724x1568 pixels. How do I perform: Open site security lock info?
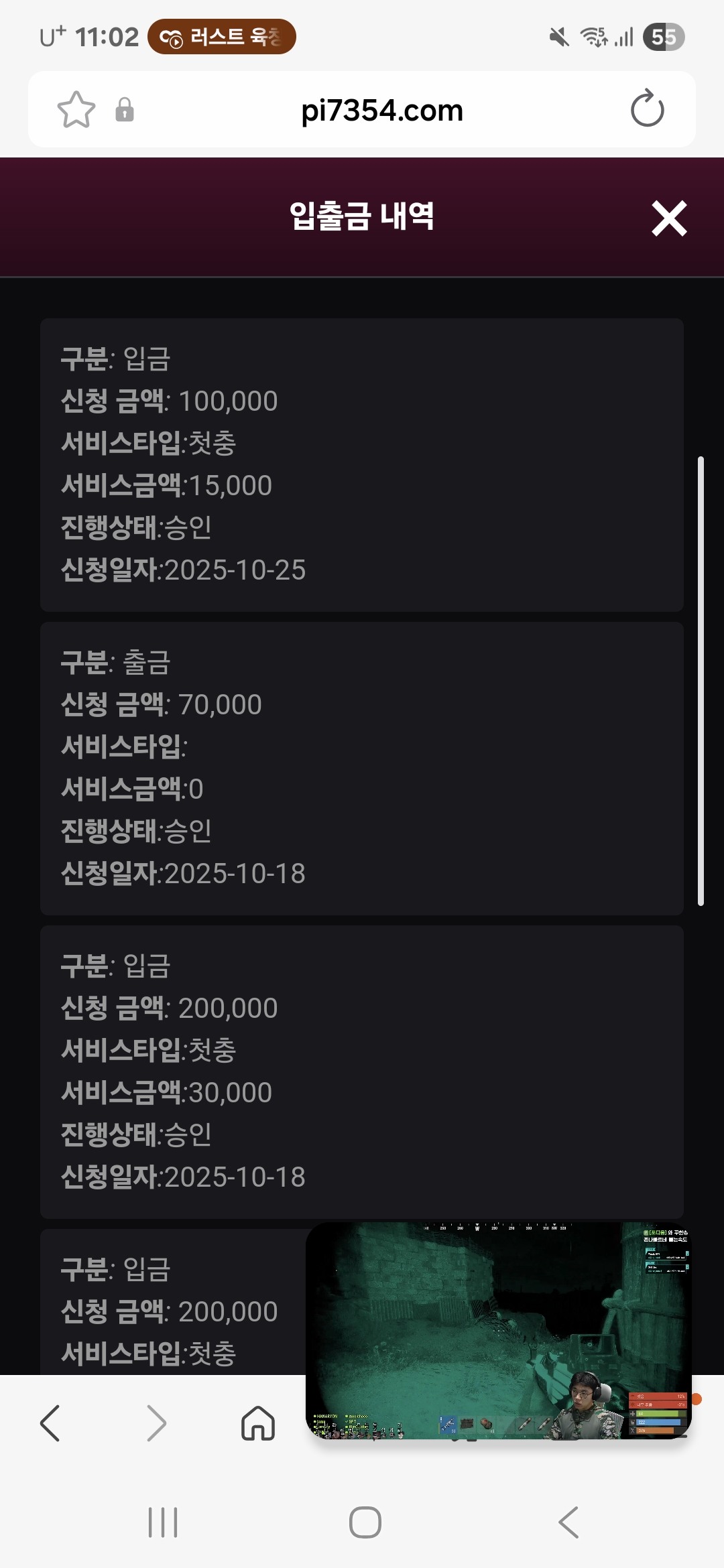125,109
